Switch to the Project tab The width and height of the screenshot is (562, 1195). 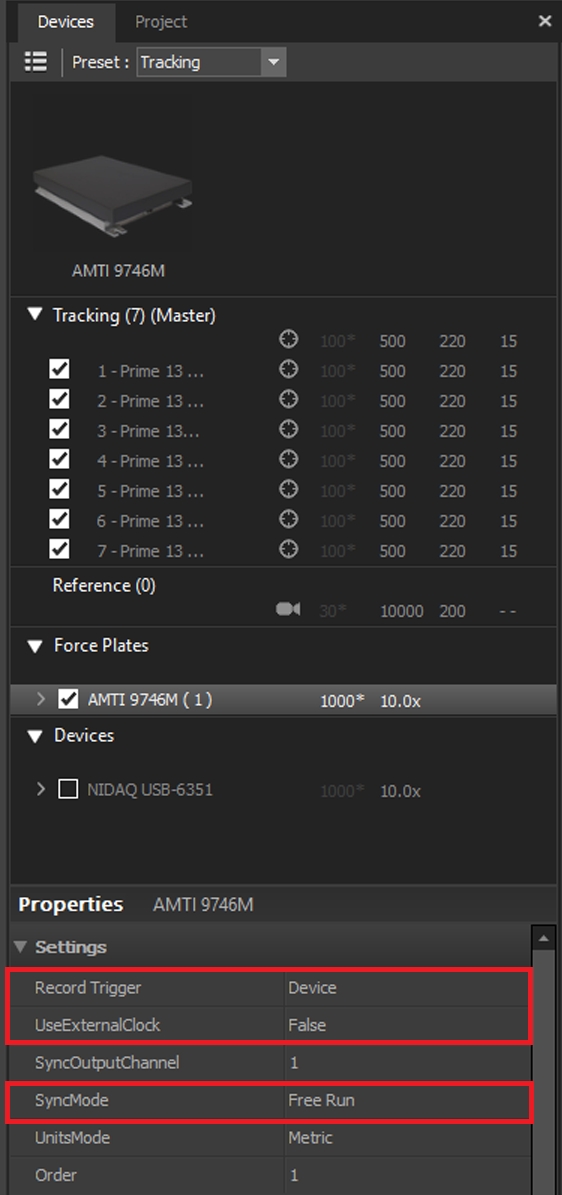(161, 22)
